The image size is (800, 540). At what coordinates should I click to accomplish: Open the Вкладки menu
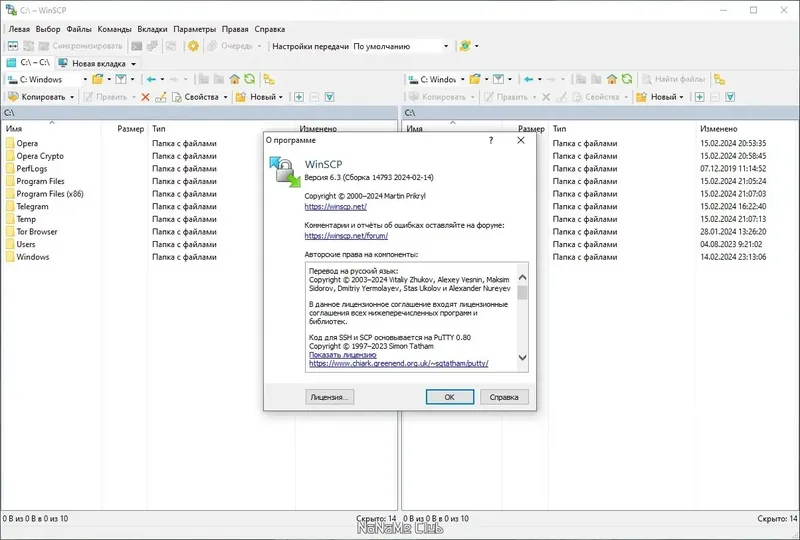pyautogui.click(x=152, y=29)
